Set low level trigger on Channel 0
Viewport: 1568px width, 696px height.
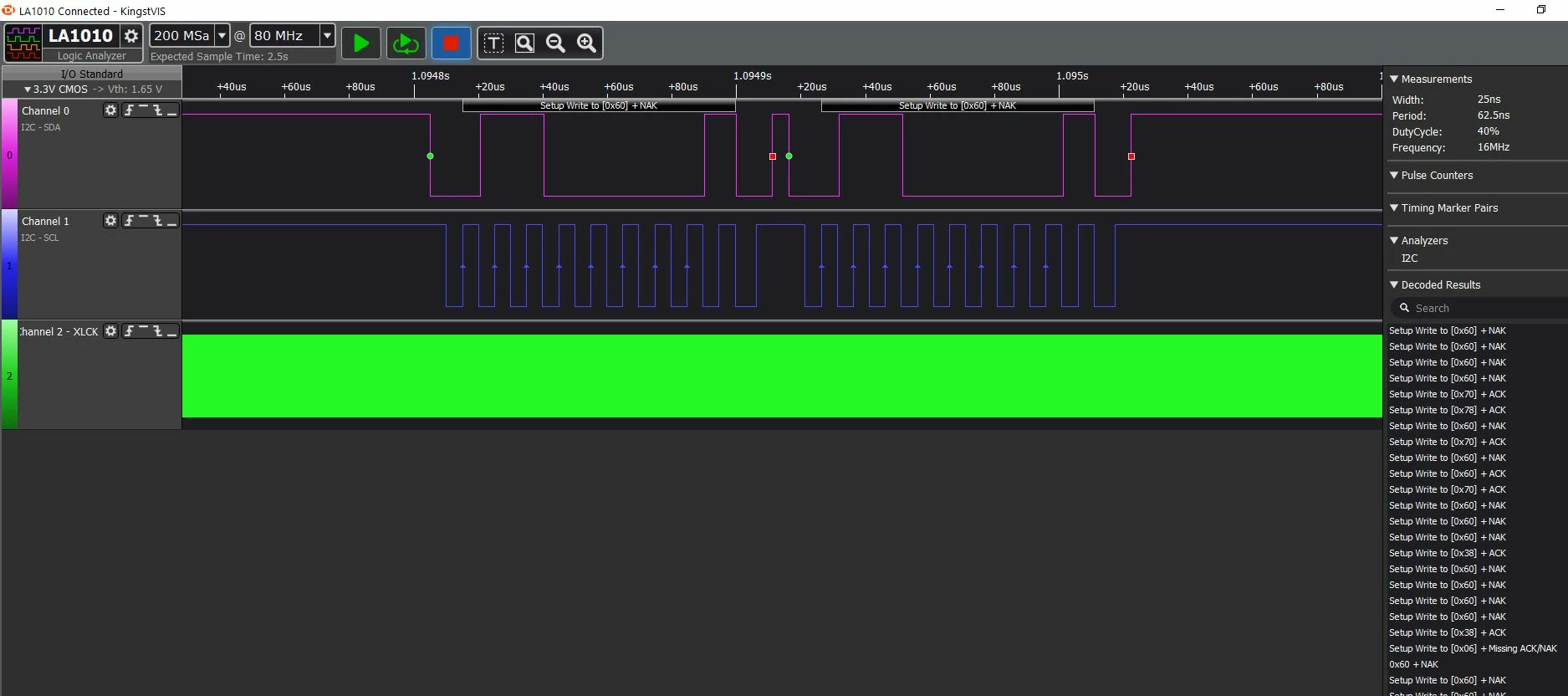[x=171, y=110]
